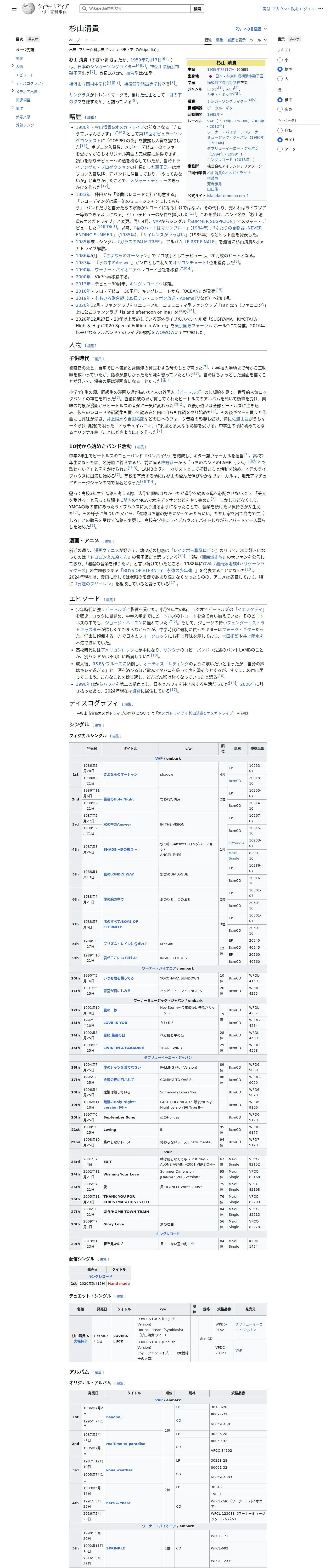Open the SPRINKLE album link
This screenshot has height=1568, width=336.
[x=115, y=1548]
